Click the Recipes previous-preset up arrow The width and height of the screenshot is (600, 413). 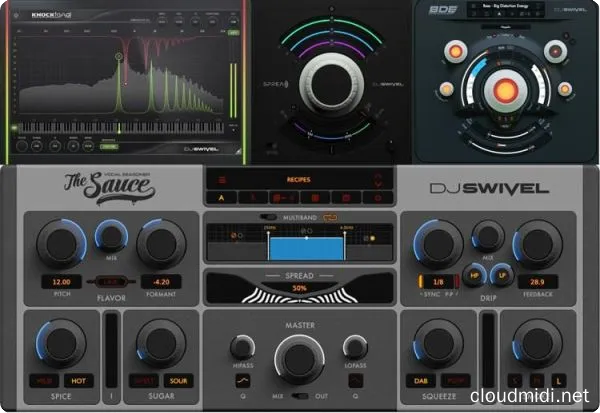[378, 176]
